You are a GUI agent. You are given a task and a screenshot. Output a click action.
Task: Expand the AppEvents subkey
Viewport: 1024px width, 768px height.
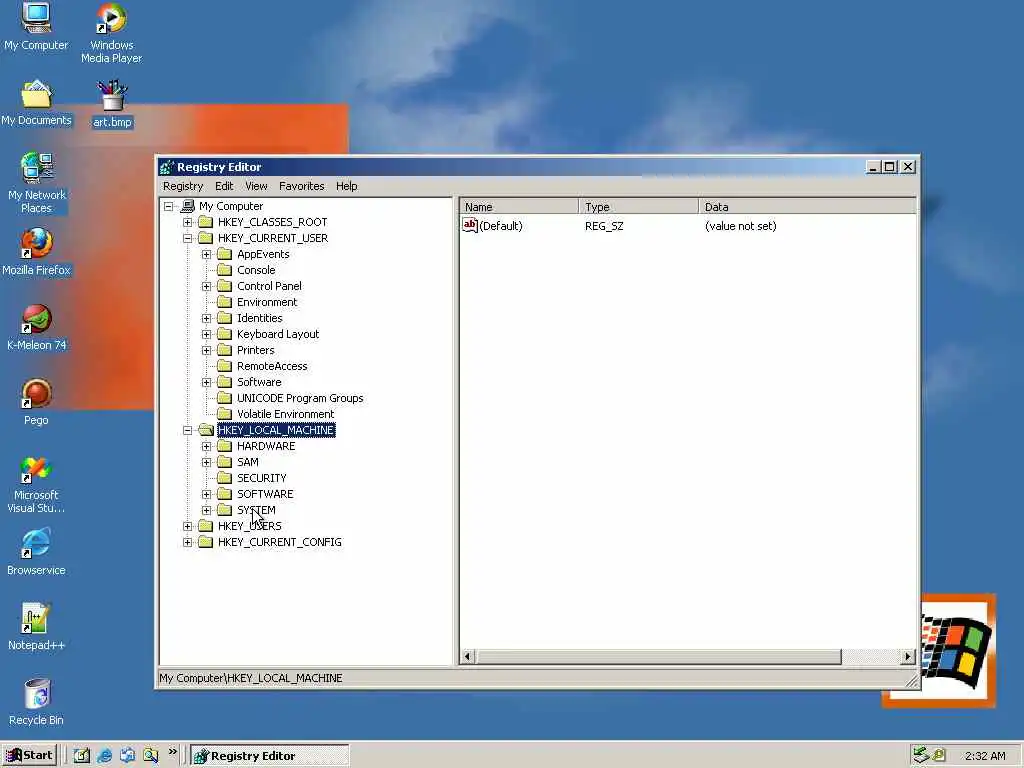pos(206,254)
